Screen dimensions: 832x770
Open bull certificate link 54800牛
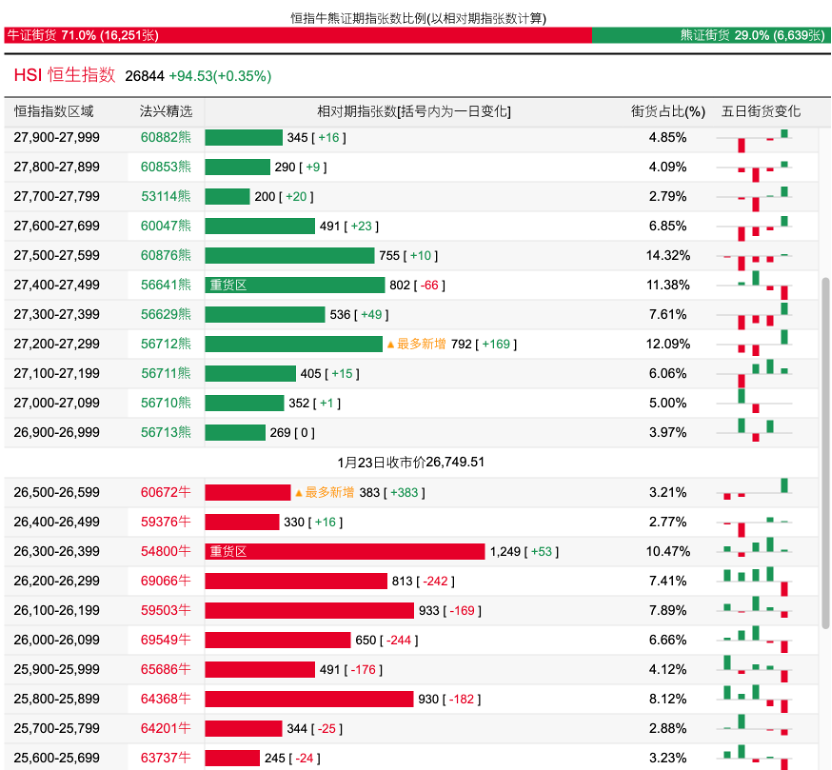pyautogui.click(x=166, y=552)
